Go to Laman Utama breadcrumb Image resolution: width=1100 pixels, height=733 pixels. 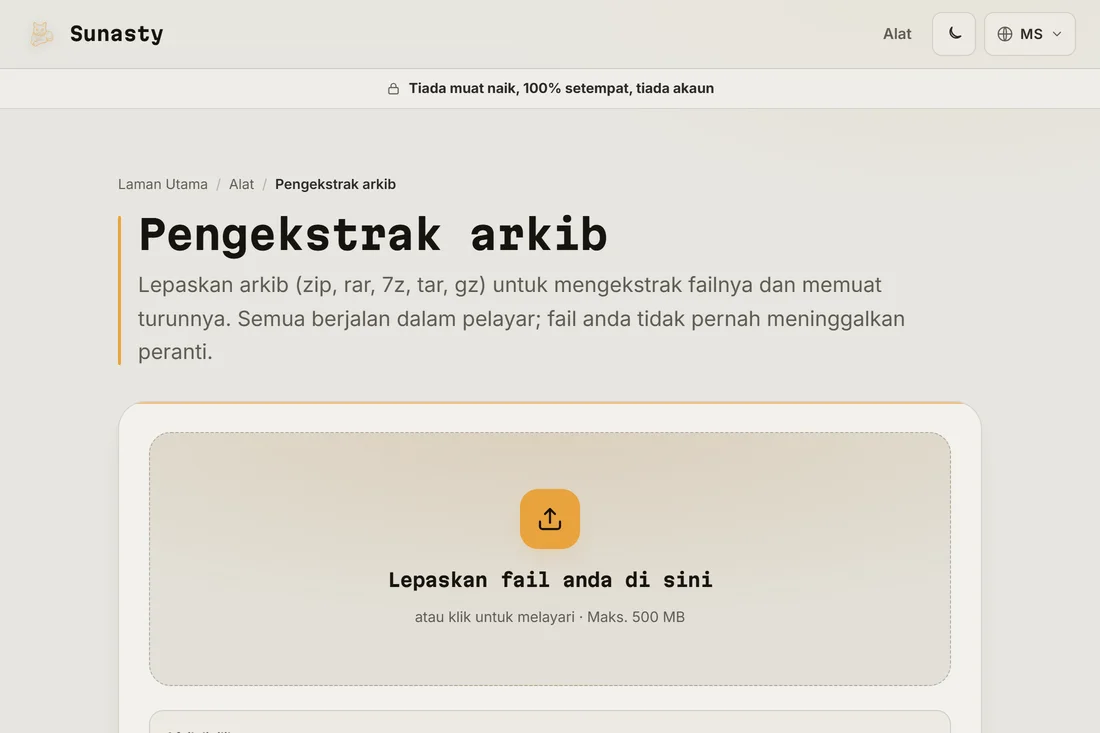pyautogui.click(x=163, y=184)
